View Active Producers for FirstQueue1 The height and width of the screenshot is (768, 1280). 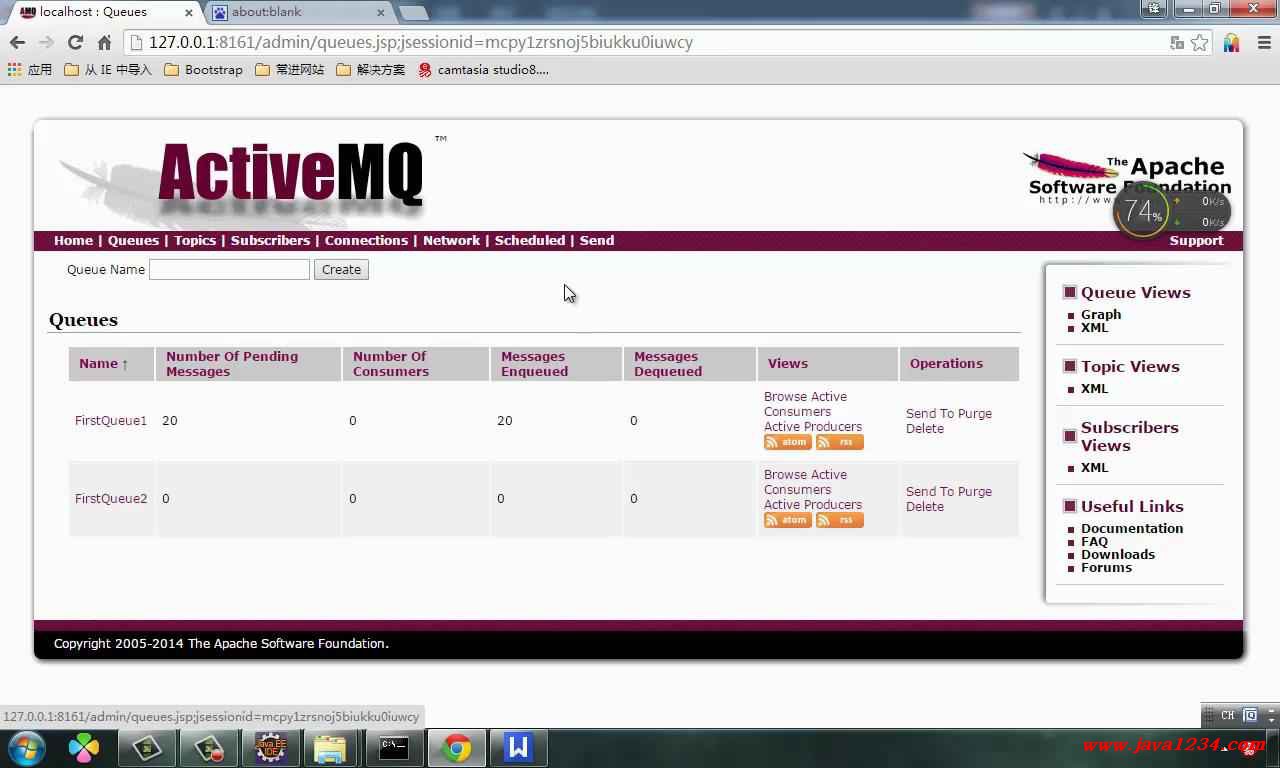[x=813, y=426]
